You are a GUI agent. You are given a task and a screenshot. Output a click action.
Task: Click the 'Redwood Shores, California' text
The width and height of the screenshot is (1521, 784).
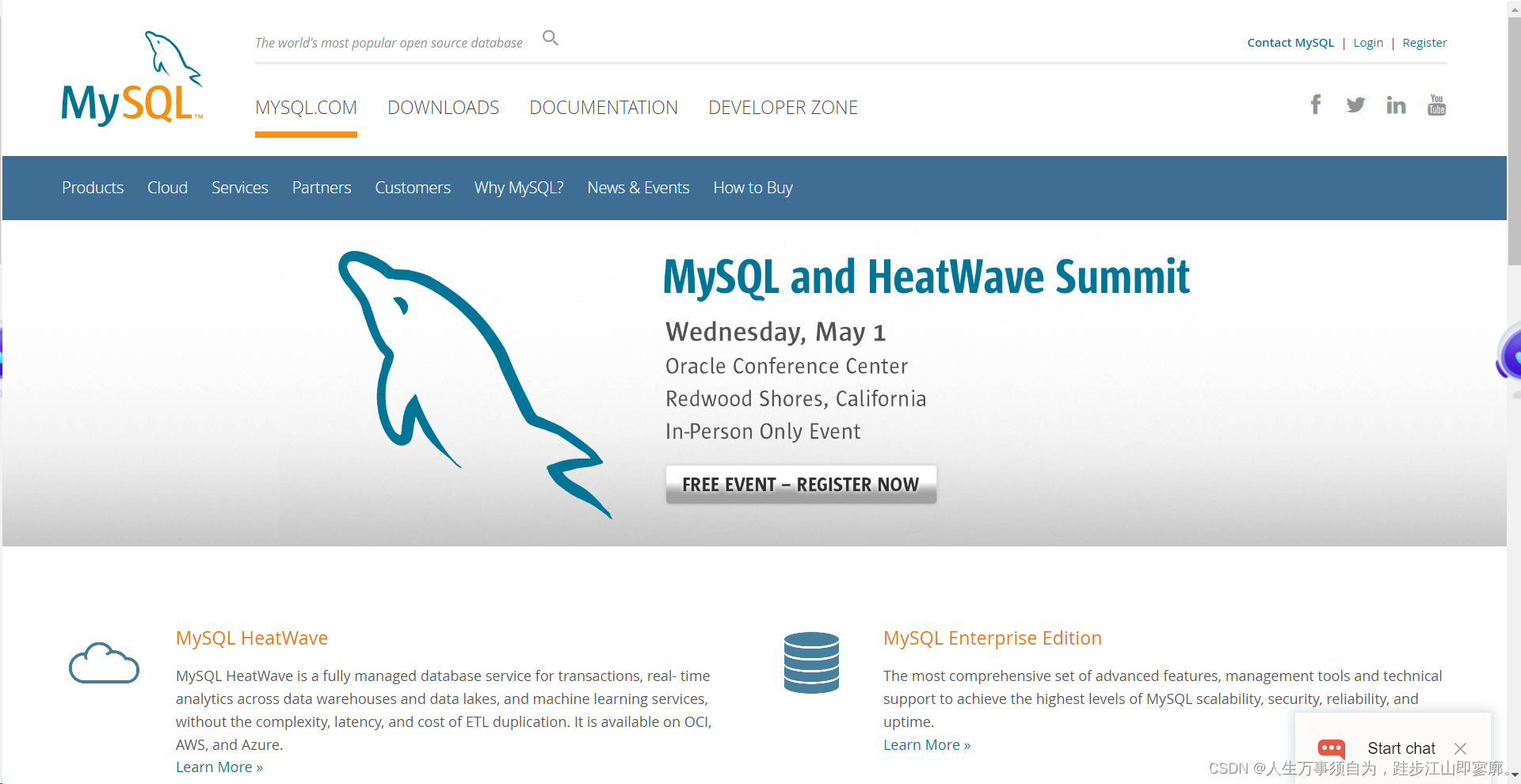pos(796,398)
